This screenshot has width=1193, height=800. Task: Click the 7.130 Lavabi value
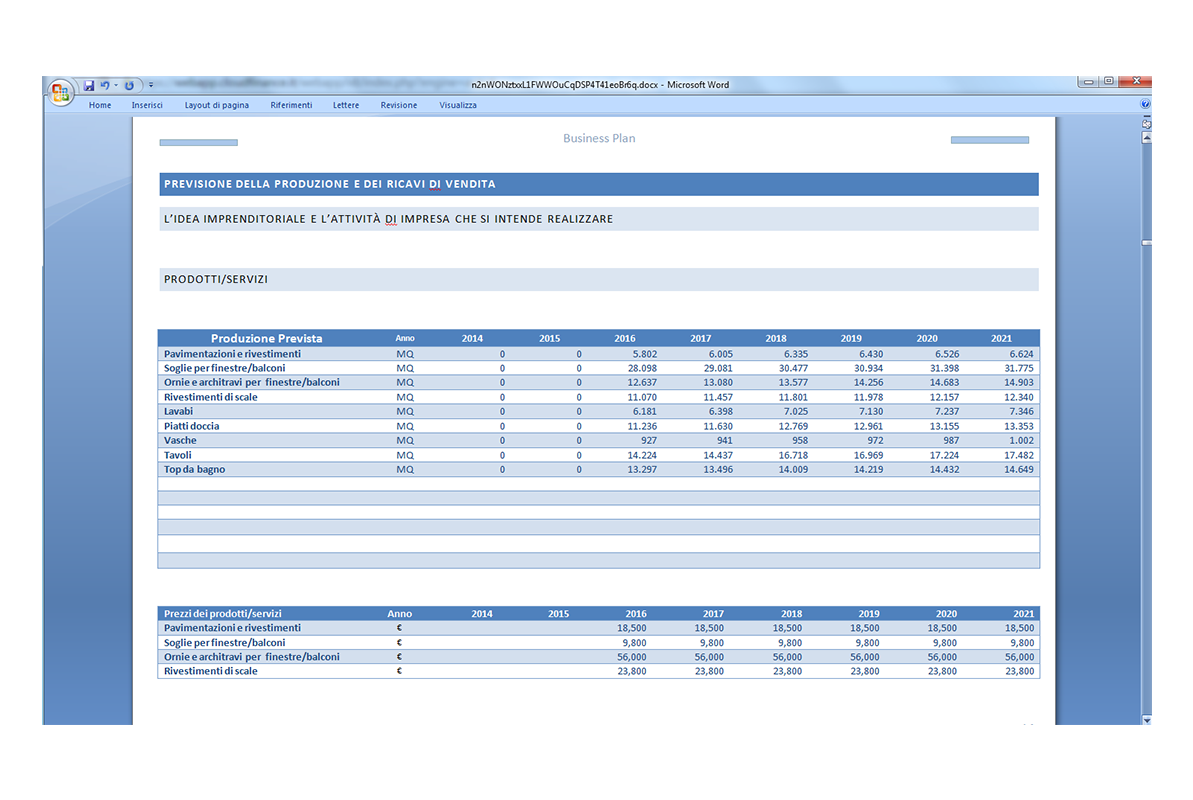click(x=871, y=412)
